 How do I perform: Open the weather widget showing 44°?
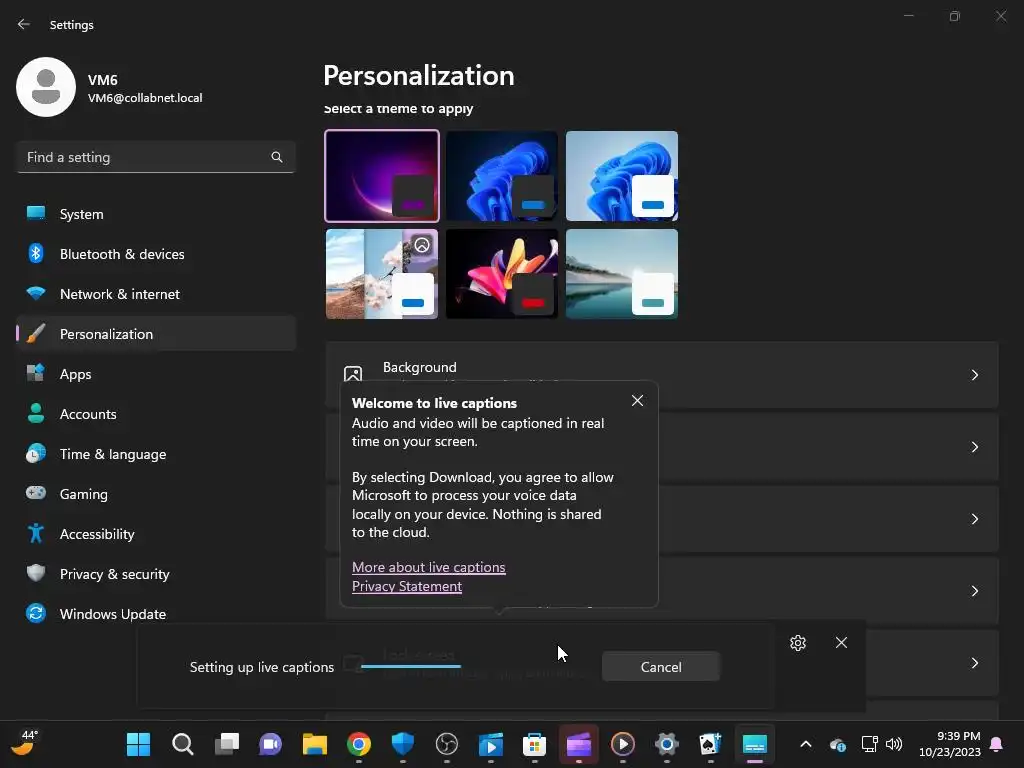(x=25, y=743)
